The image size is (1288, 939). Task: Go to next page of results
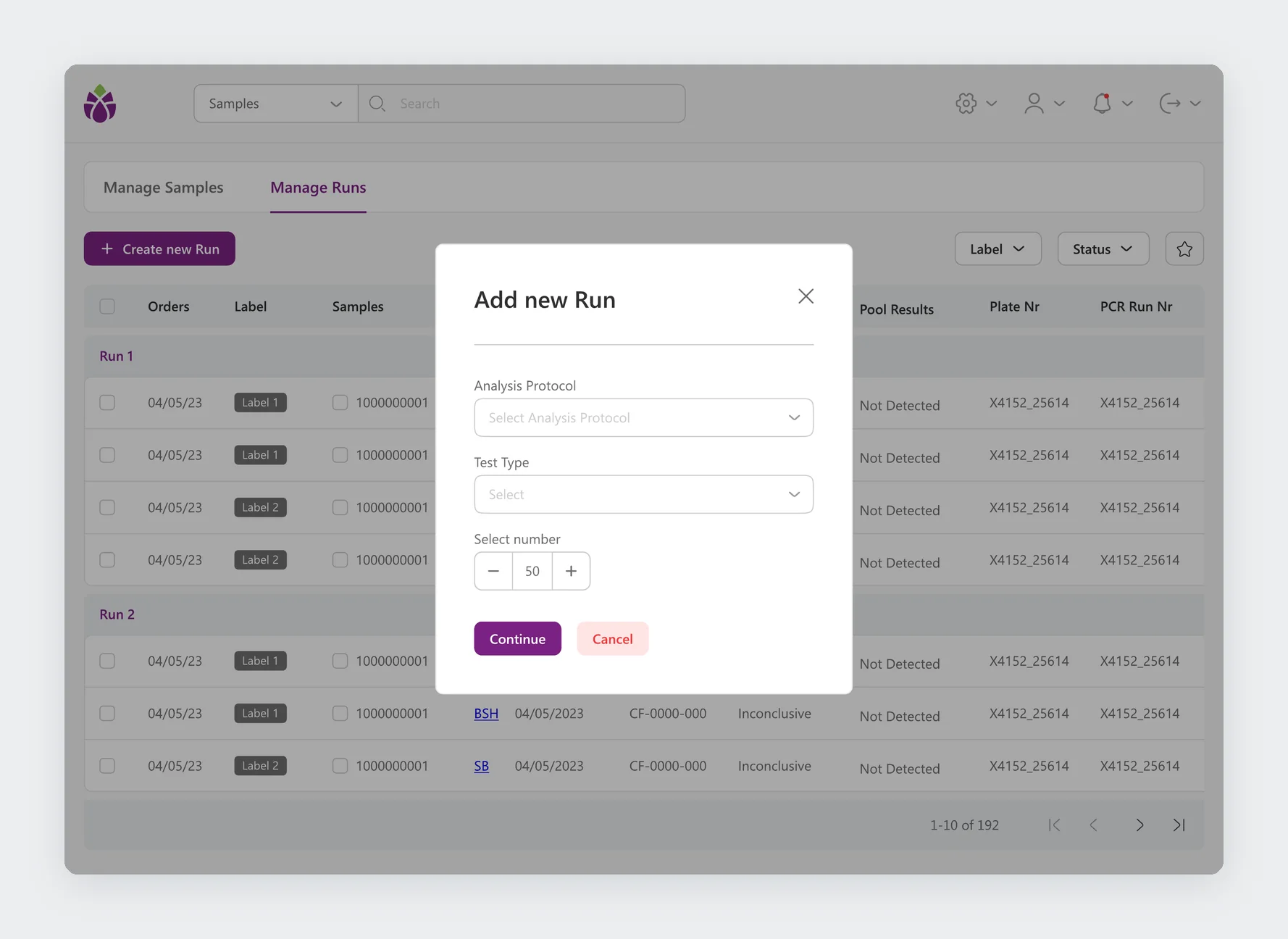tap(1139, 825)
